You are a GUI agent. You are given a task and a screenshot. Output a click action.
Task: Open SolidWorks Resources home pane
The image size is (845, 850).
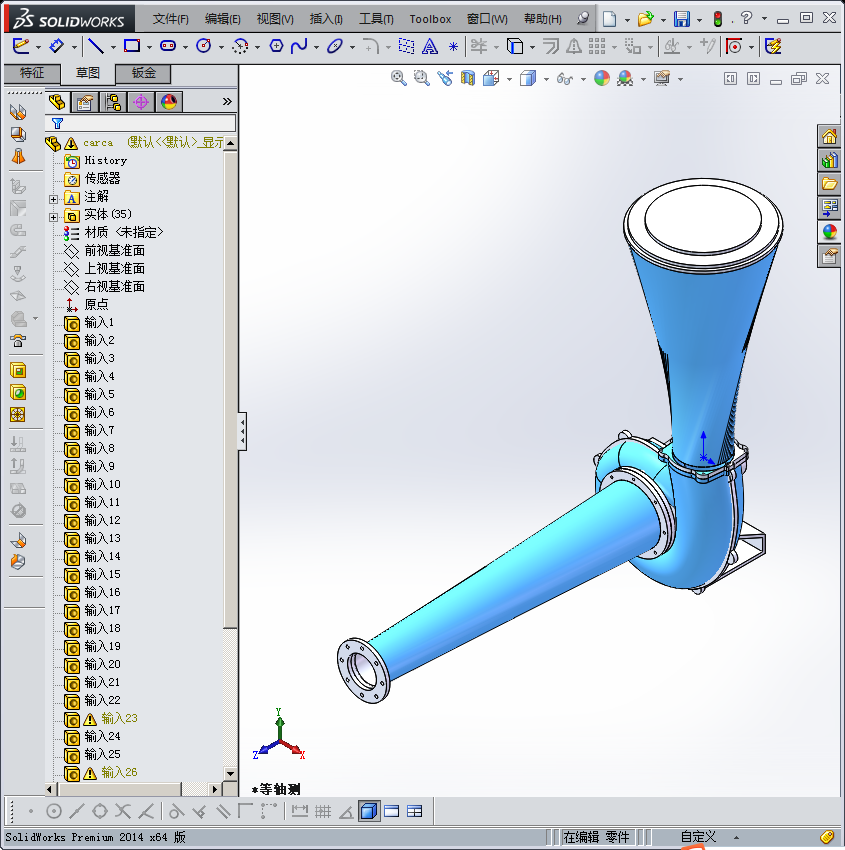click(x=829, y=137)
